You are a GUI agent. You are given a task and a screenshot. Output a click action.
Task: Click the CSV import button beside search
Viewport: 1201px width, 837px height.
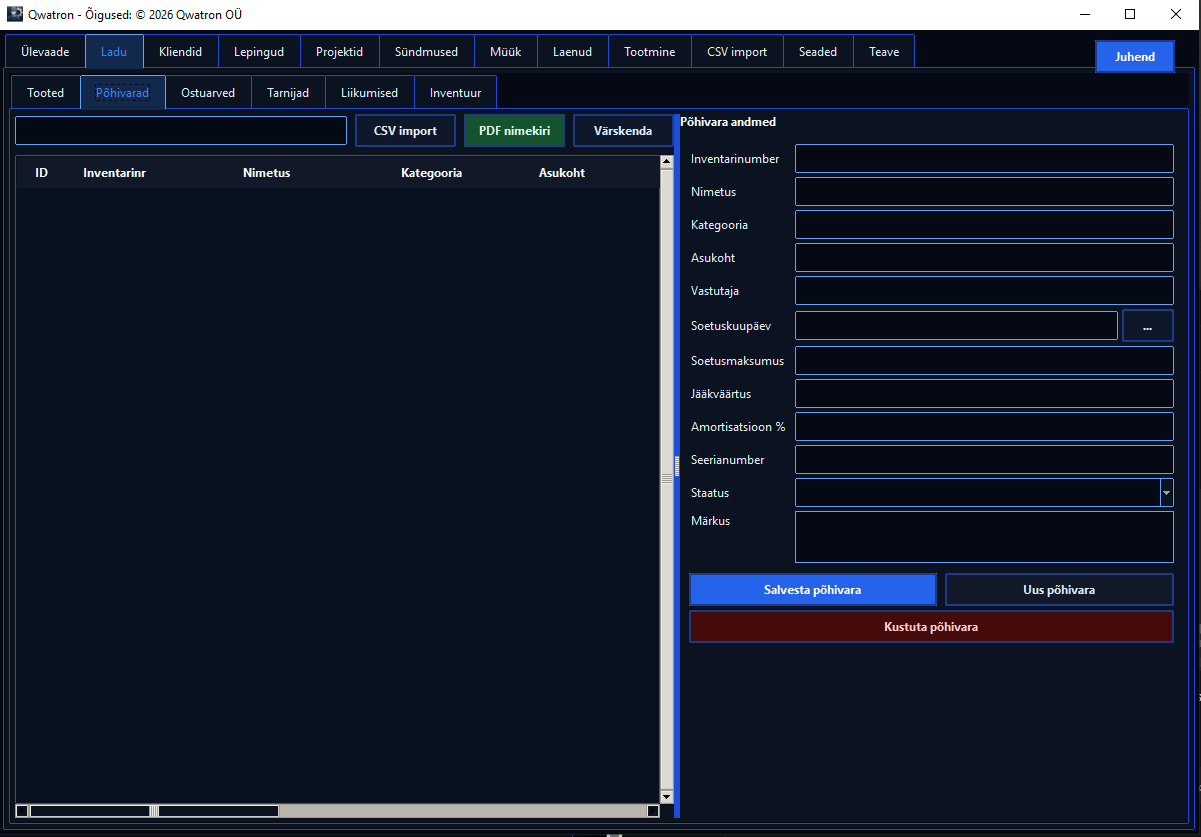coord(405,131)
